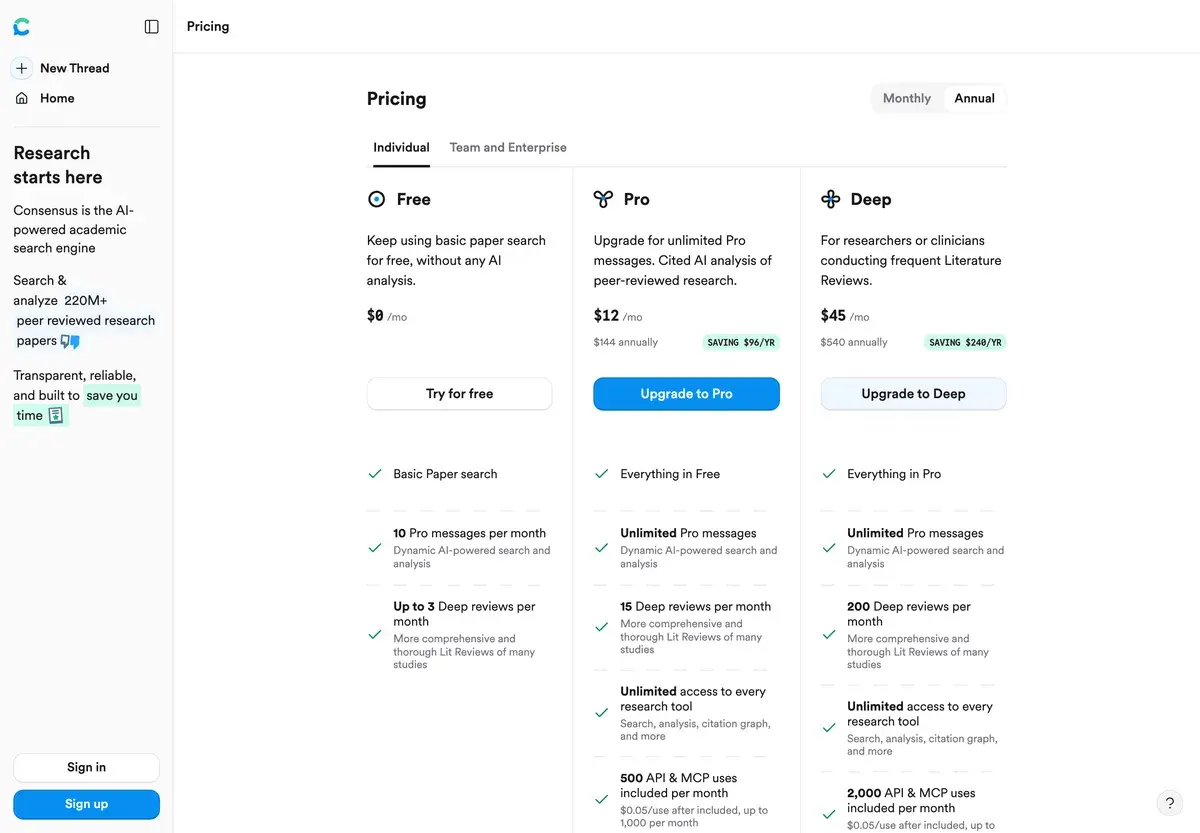Click the plus icon beside New Thread
Image resolution: width=1200 pixels, height=833 pixels.
(x=22, y=68)
